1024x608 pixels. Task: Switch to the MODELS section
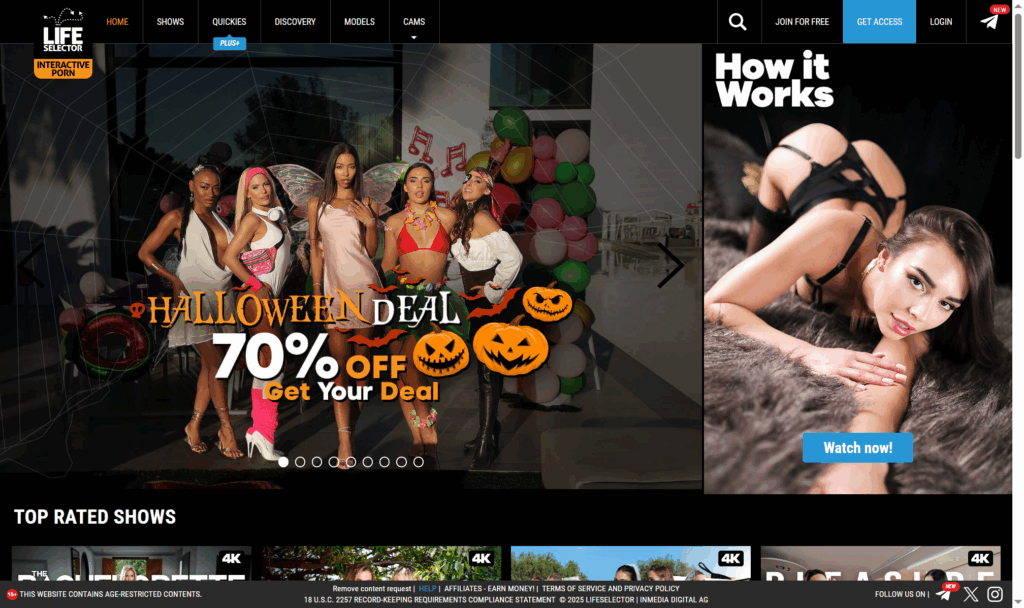[359, 21]
